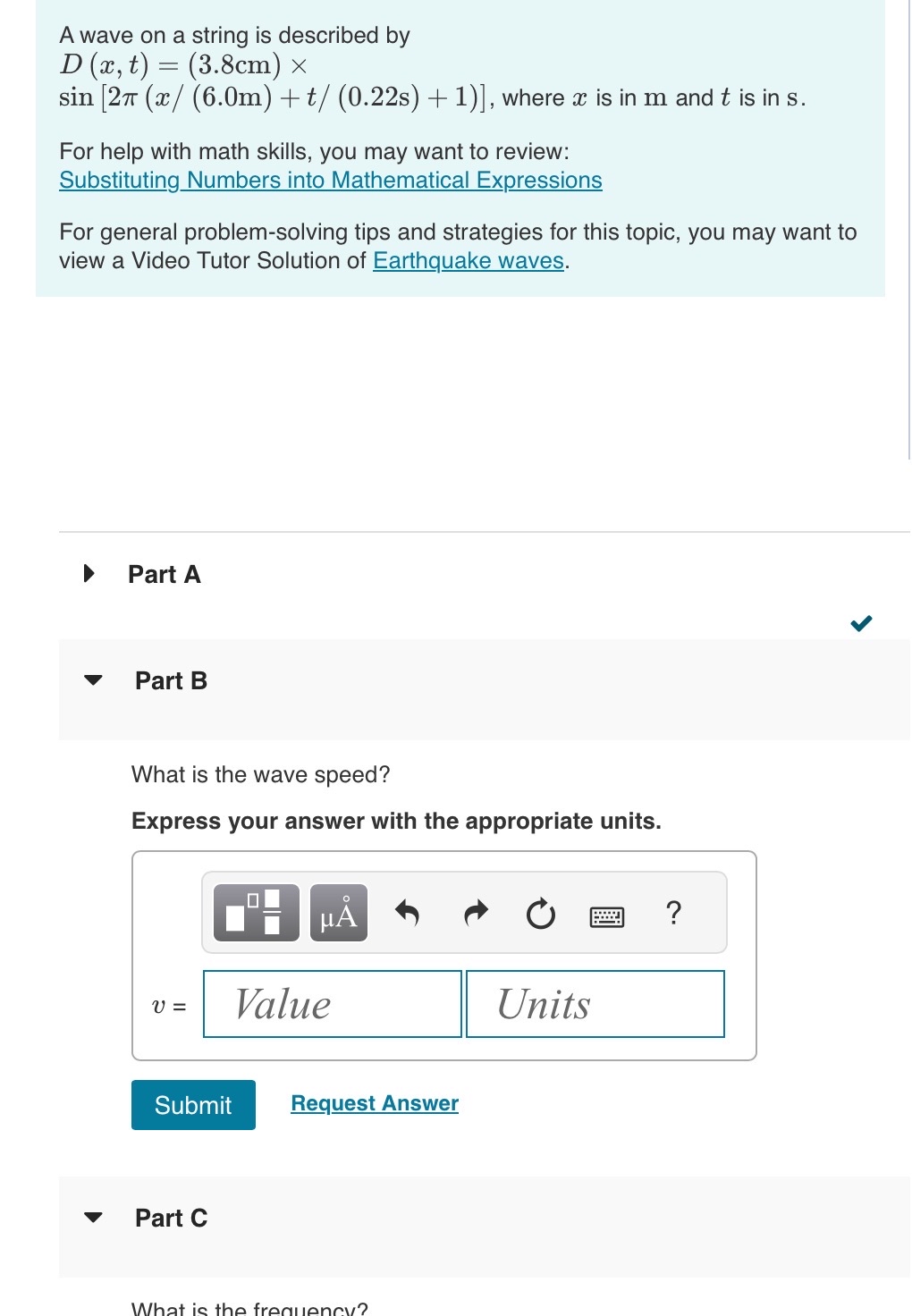This screenshot has height=1316, width=912.
Task: Click the undo arrow in the answer toolbar
Action: pos(409,913)
